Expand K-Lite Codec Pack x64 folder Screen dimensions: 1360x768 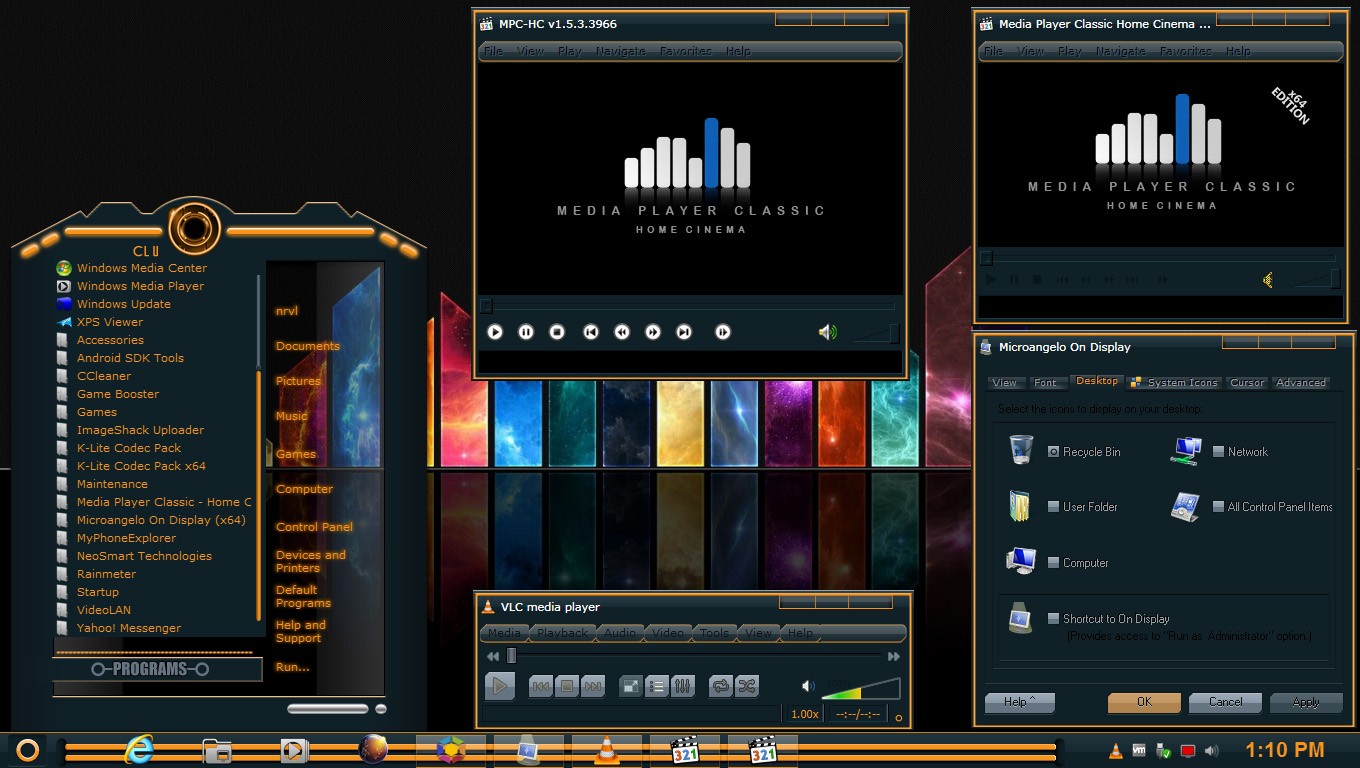(141, 466)
